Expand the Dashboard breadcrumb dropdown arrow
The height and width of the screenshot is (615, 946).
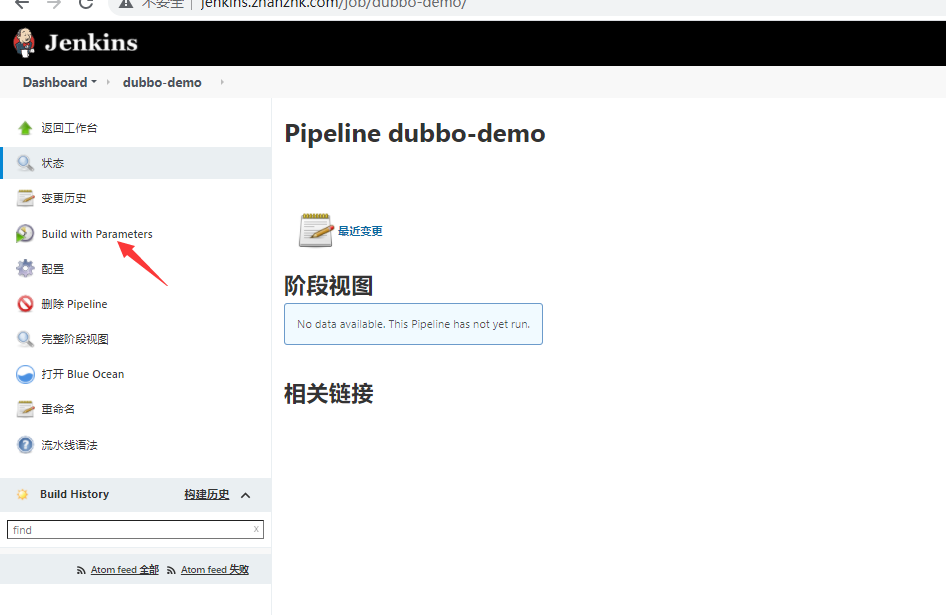click(x=94, y=81)
